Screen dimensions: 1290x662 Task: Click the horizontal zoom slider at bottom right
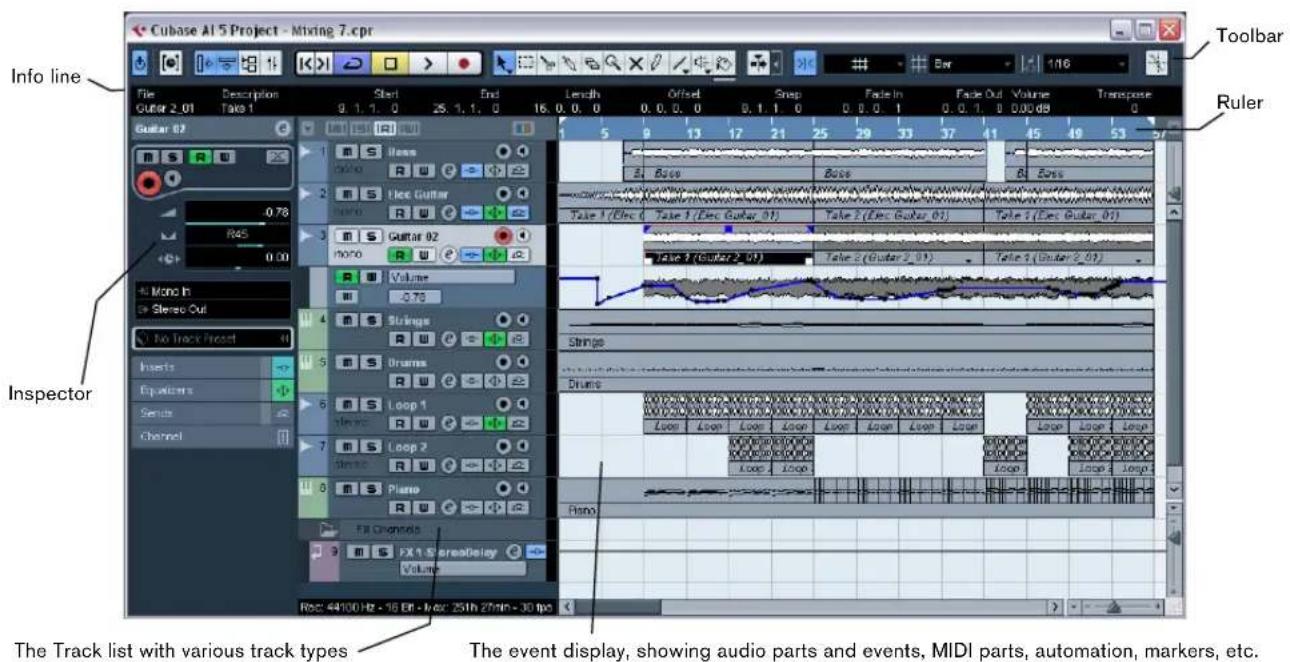point(1112,607)
